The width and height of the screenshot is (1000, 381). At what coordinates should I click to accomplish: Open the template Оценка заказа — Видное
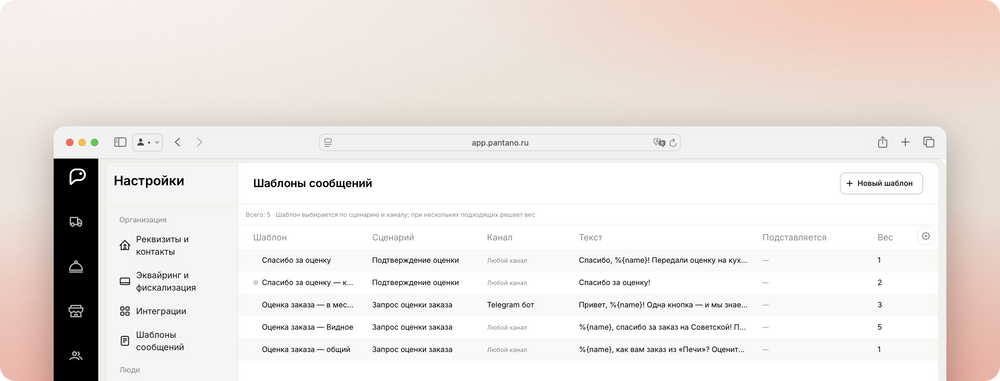click(307, 327)
